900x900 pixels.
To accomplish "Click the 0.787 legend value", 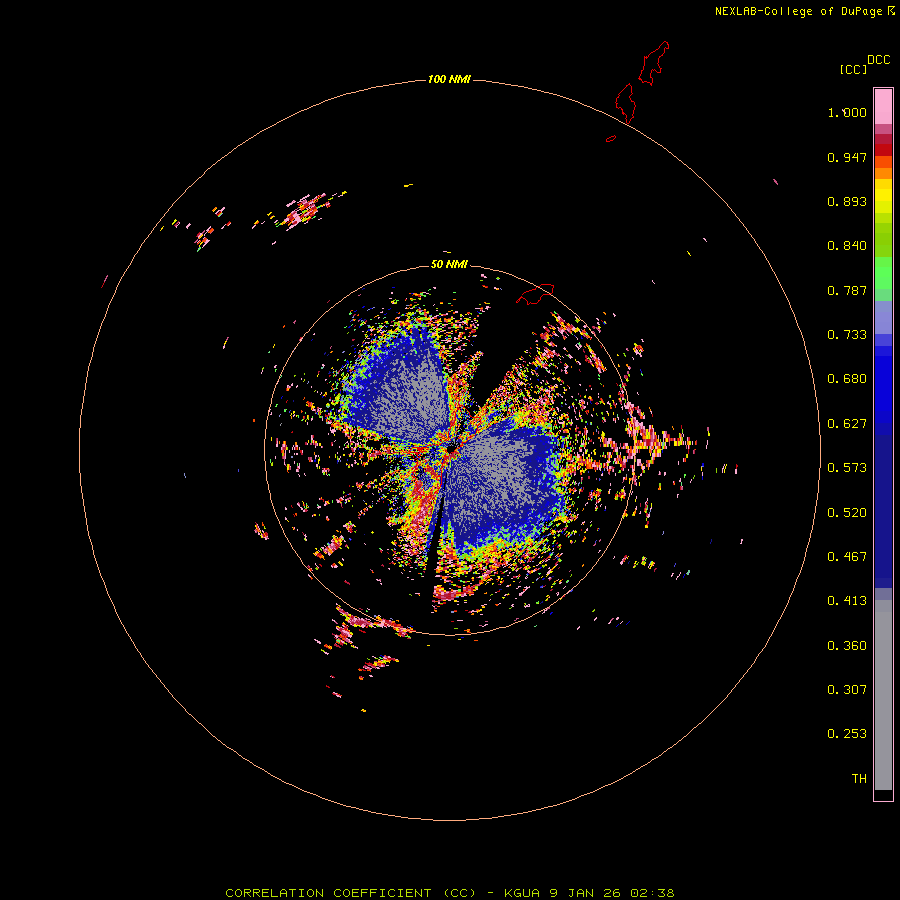I will pos(847,290).
